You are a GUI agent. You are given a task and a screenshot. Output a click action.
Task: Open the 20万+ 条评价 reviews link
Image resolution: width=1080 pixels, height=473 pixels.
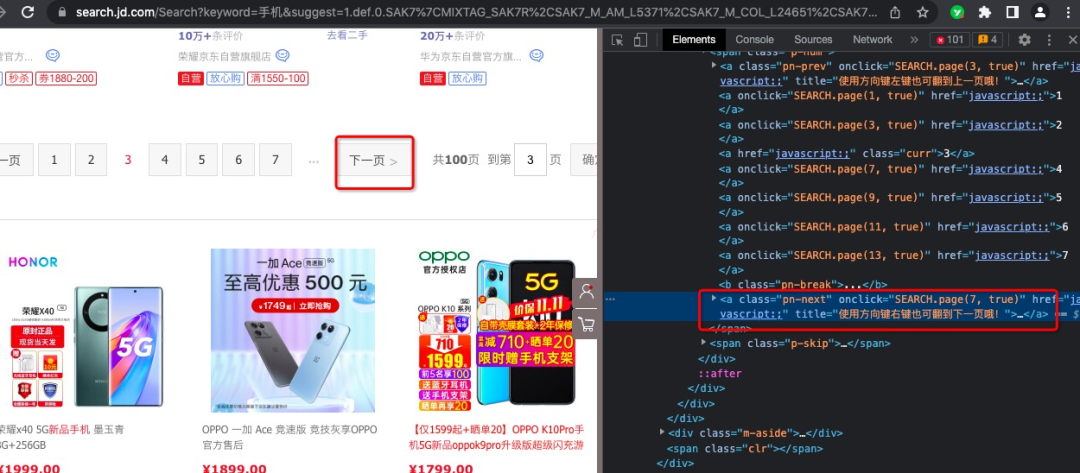(x=453, y=36)
